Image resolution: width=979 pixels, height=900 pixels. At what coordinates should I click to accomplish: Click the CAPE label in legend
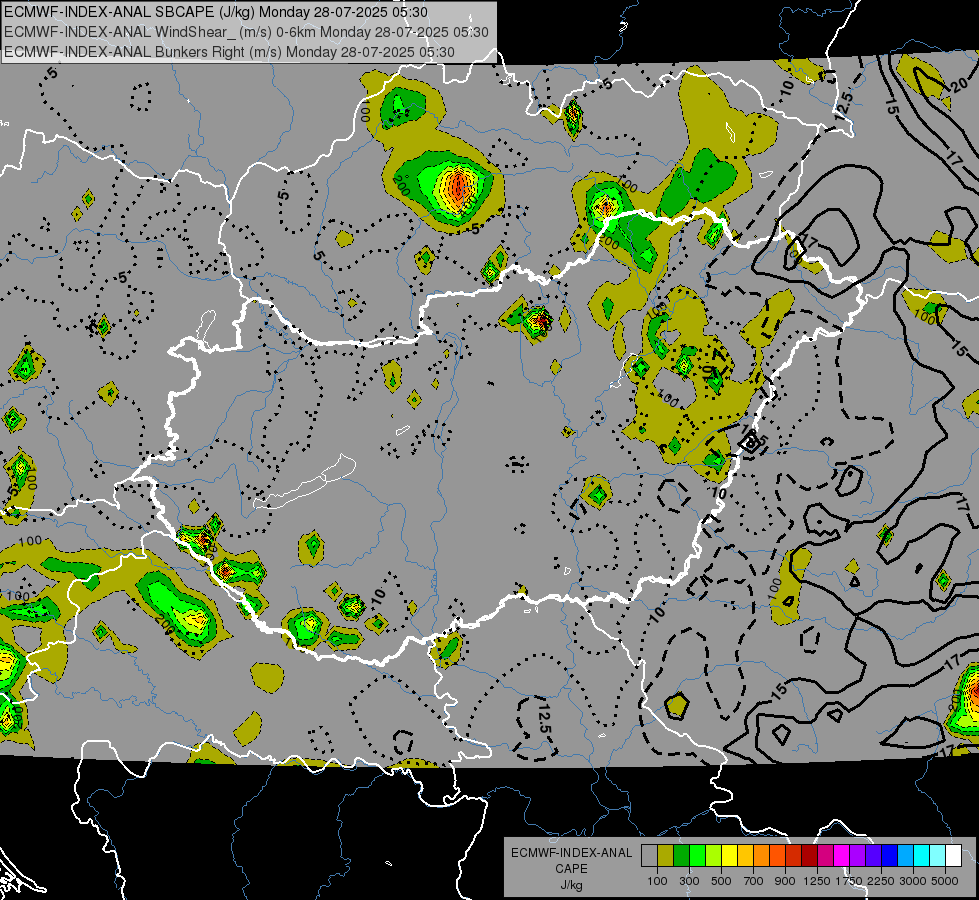pyautogui.click(x=571, y=869)
